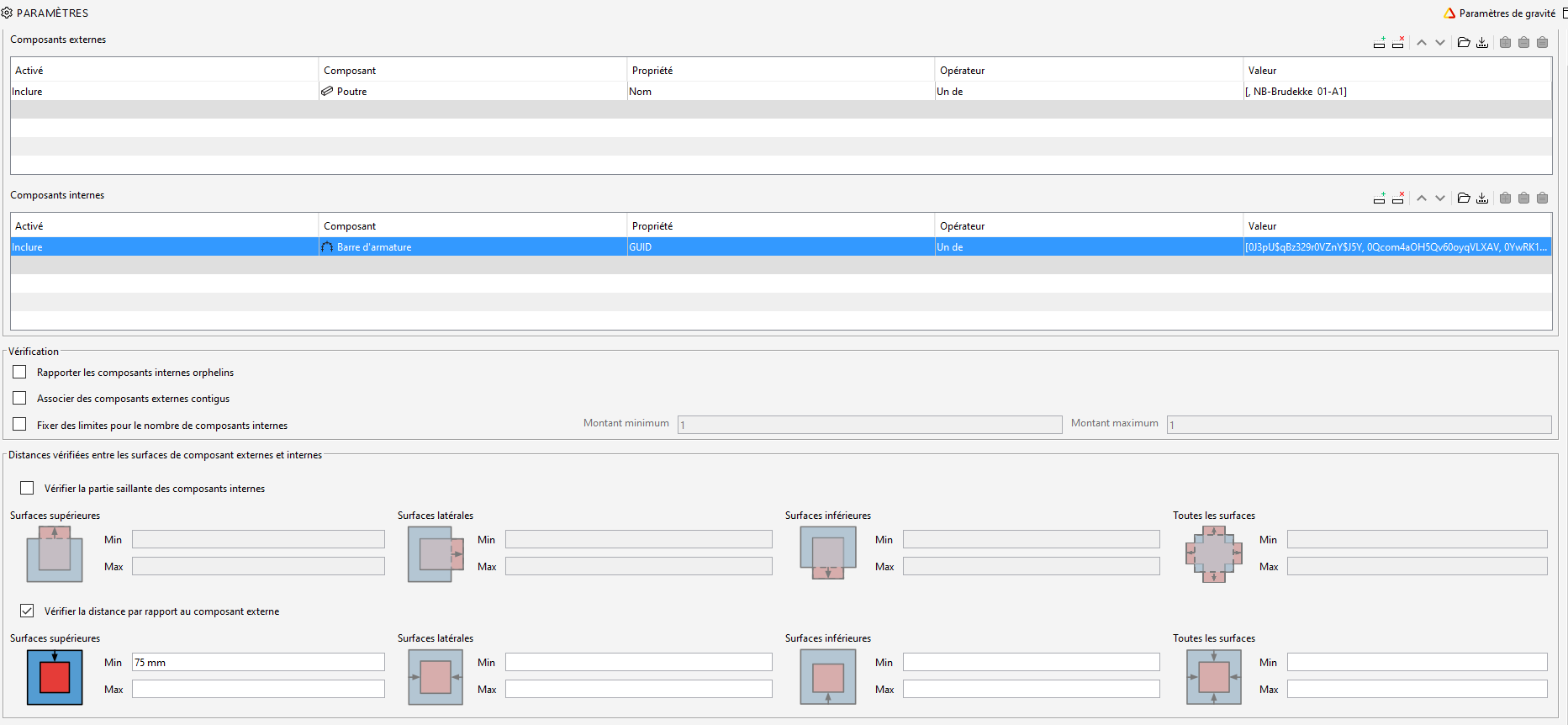This screenshot has width=1568, height=725.
Task: Move row up in Composants externes
Action: 1422,42
